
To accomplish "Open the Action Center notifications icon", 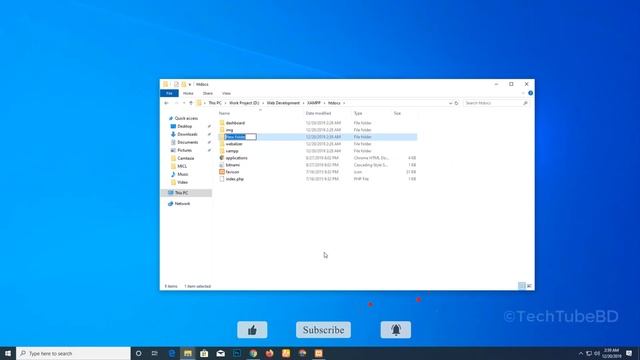I will (x=629, y=353).
